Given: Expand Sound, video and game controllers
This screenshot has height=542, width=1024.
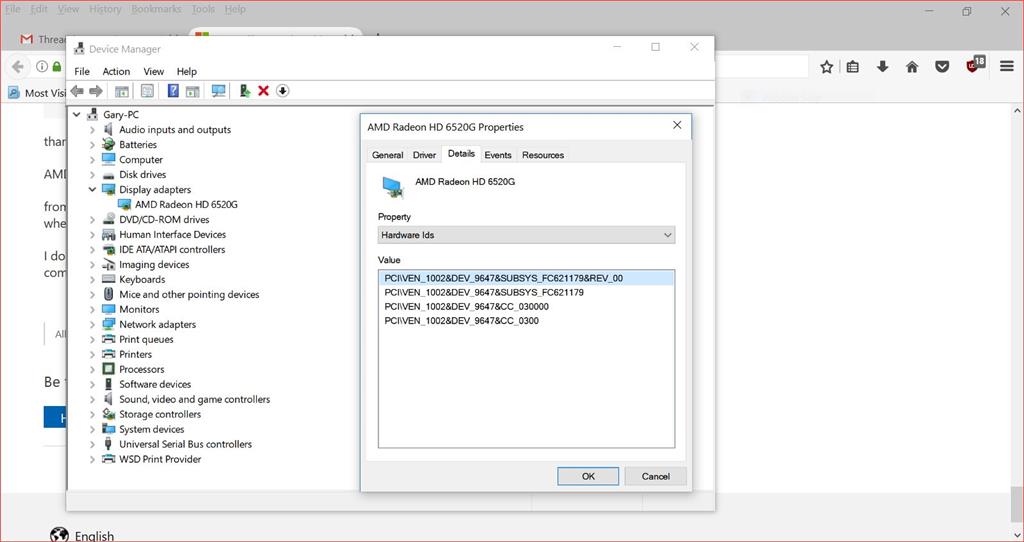Looking at the screenshot, I should pos(92,399).
